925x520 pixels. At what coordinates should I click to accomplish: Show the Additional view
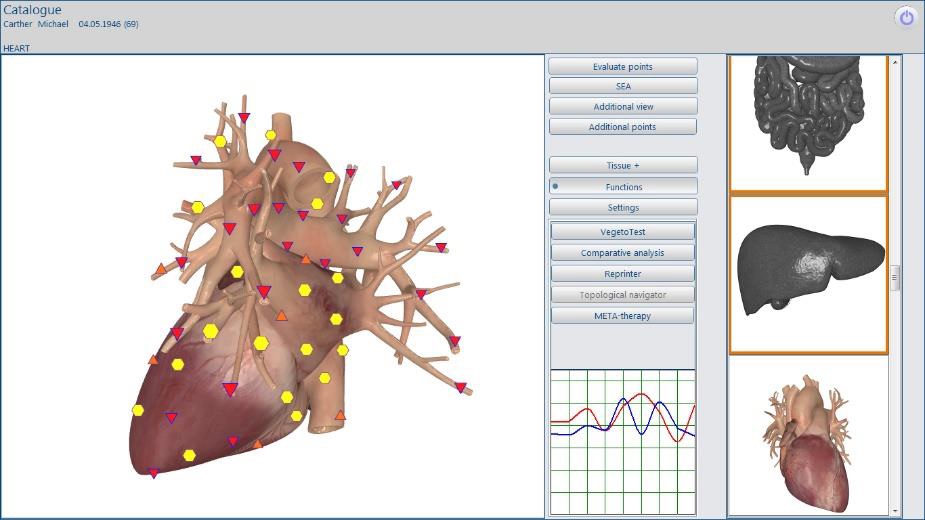coord(623,107)
